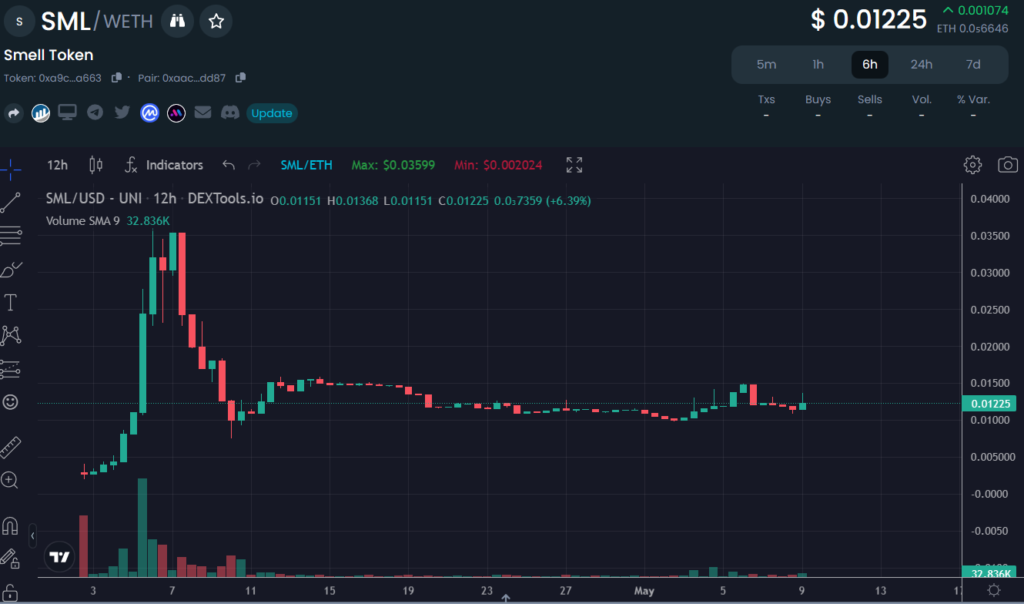Open the candlestick chart style dropdown

pos(96,165)
